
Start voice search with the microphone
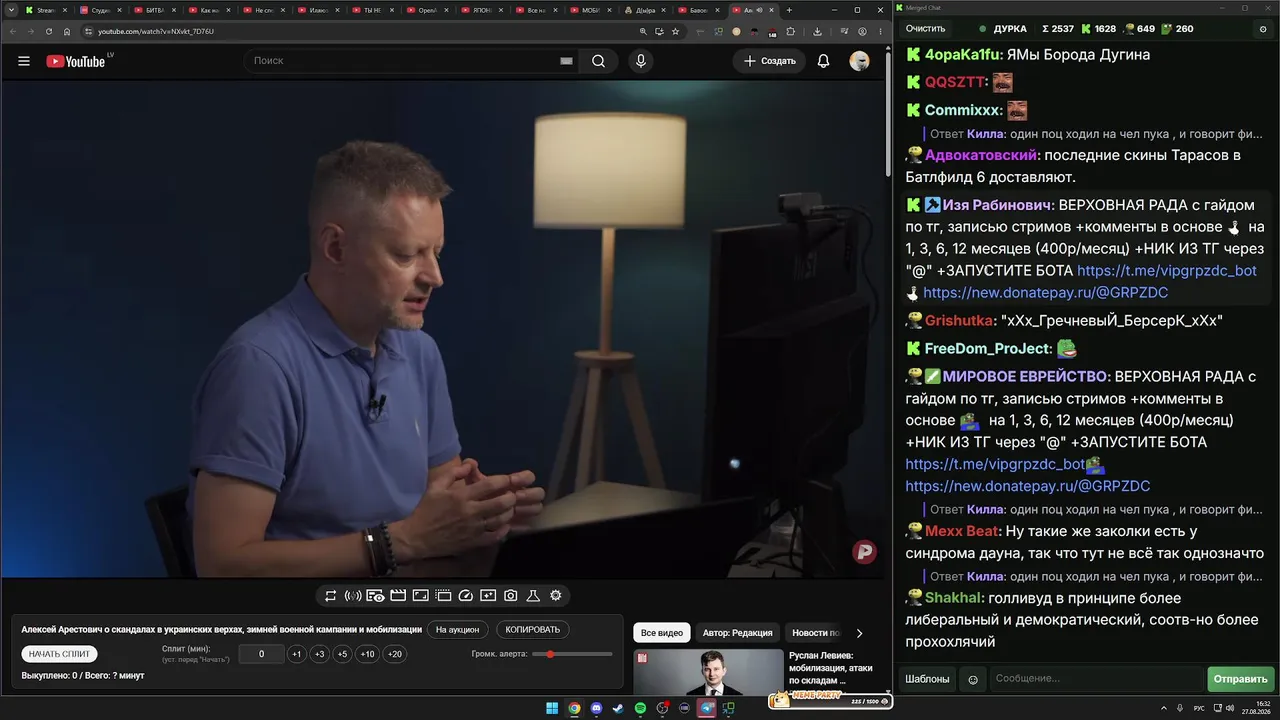(641, 61)
